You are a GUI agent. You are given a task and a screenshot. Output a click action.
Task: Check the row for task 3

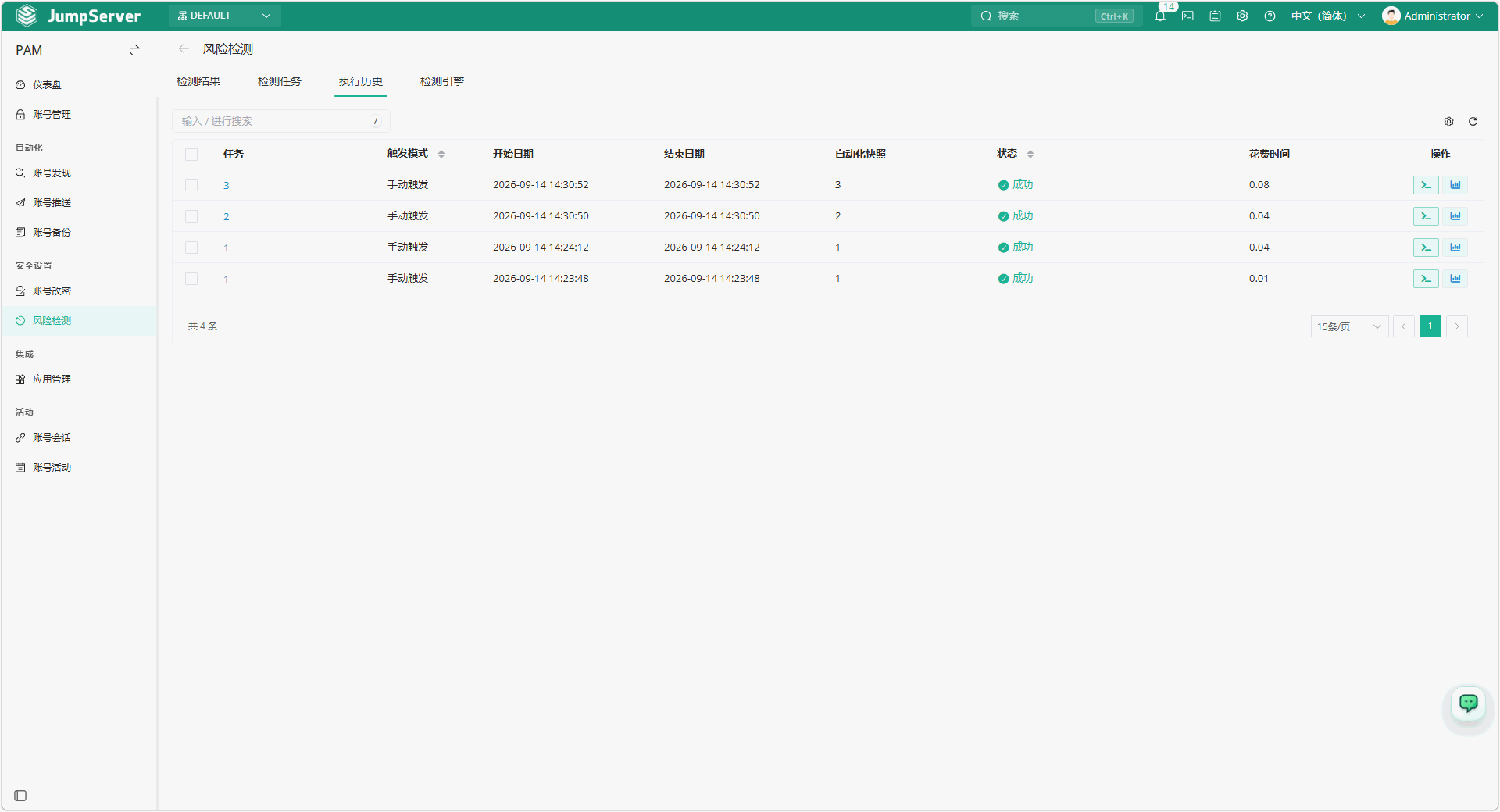coord(191,185)
